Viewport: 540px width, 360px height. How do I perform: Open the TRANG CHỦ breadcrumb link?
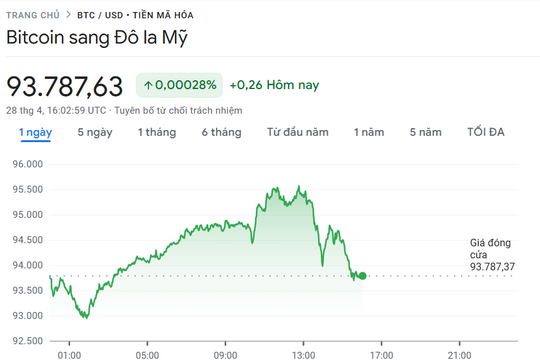click(33, 15)
